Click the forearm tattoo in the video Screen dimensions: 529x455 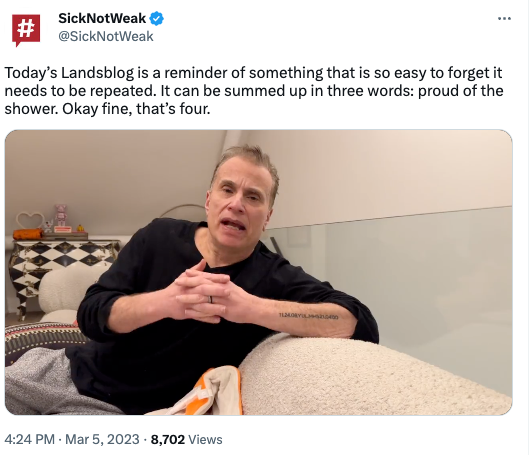click(308, 316)
